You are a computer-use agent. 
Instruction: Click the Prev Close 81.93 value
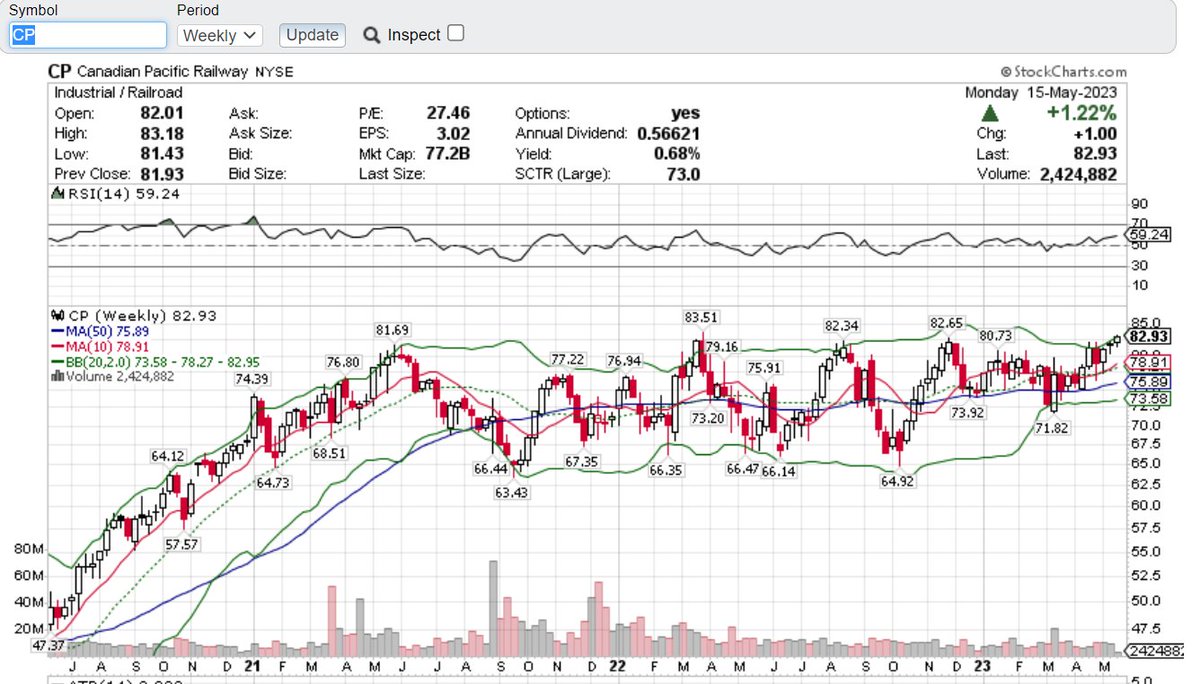(x=162, y=174)
